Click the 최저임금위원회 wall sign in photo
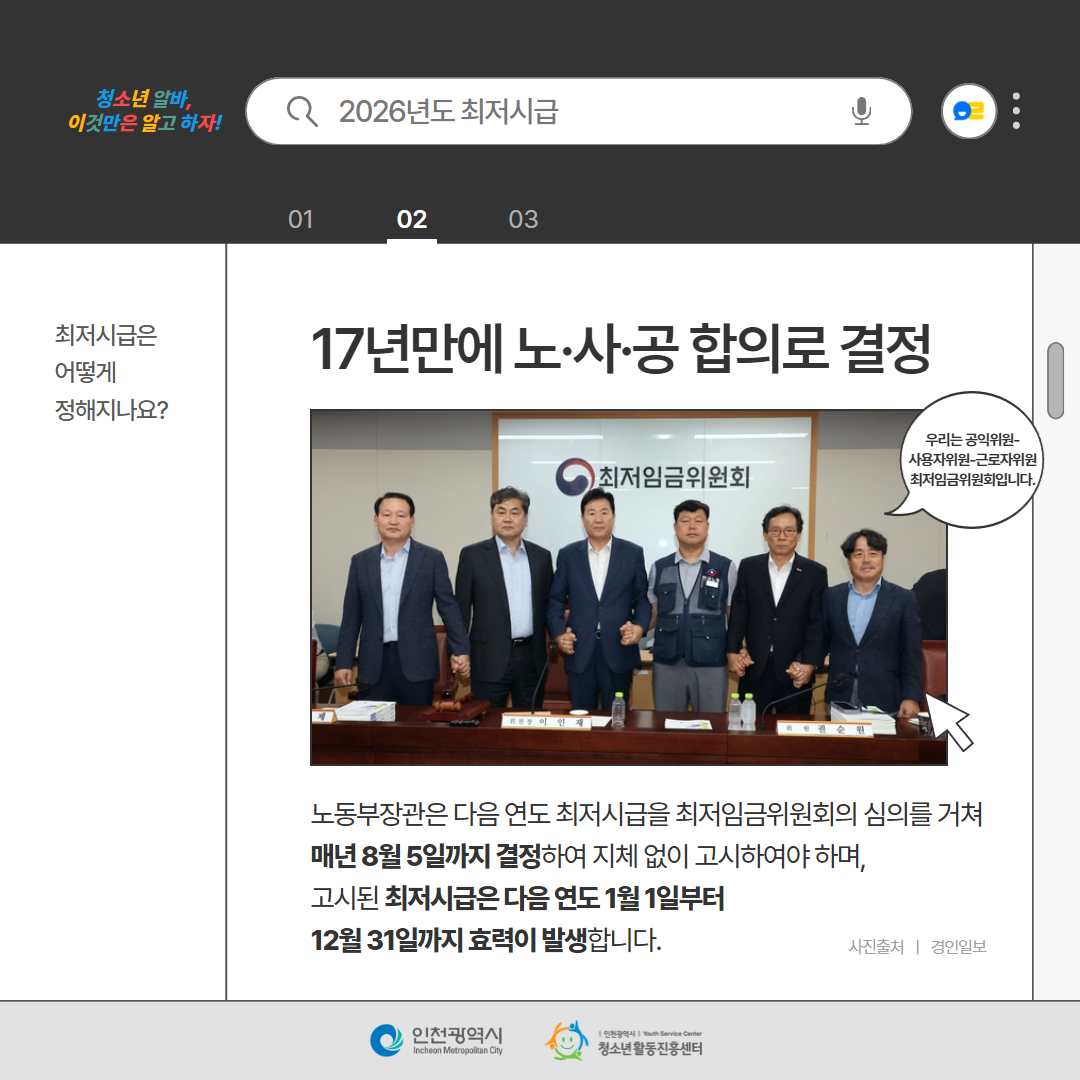 pyautogui.click(x=655, y=476)
